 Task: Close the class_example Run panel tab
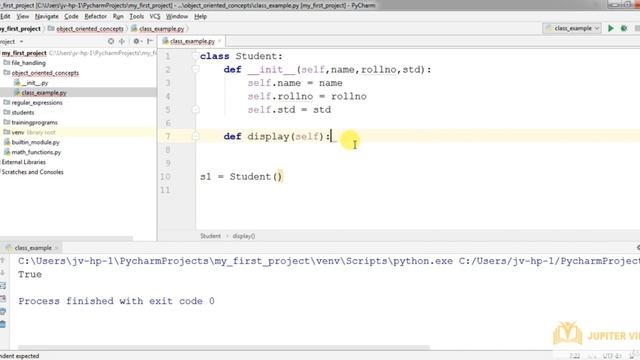click(x=57, y=248)
